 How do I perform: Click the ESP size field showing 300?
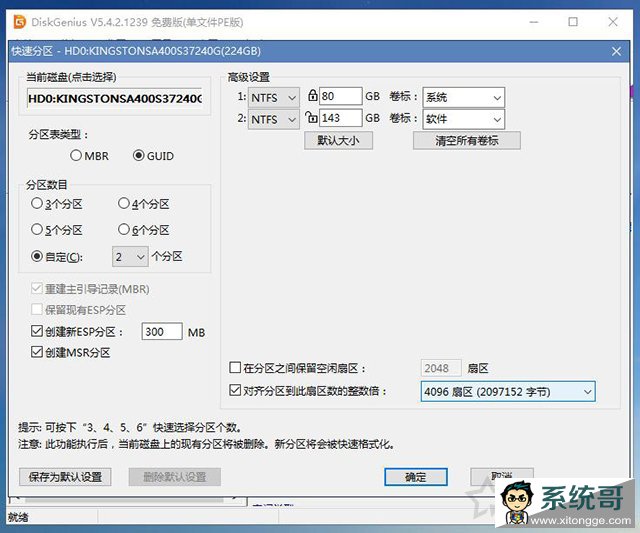pos(162,331)
